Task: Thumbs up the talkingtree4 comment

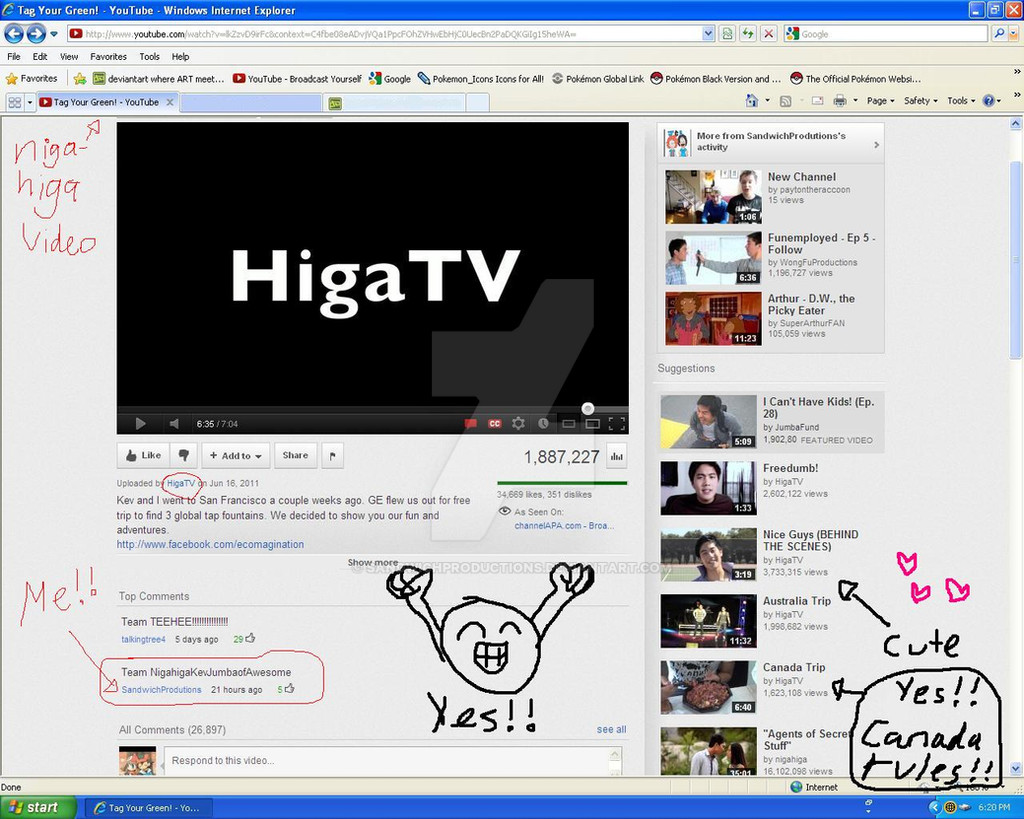Action: coord(250,638)
